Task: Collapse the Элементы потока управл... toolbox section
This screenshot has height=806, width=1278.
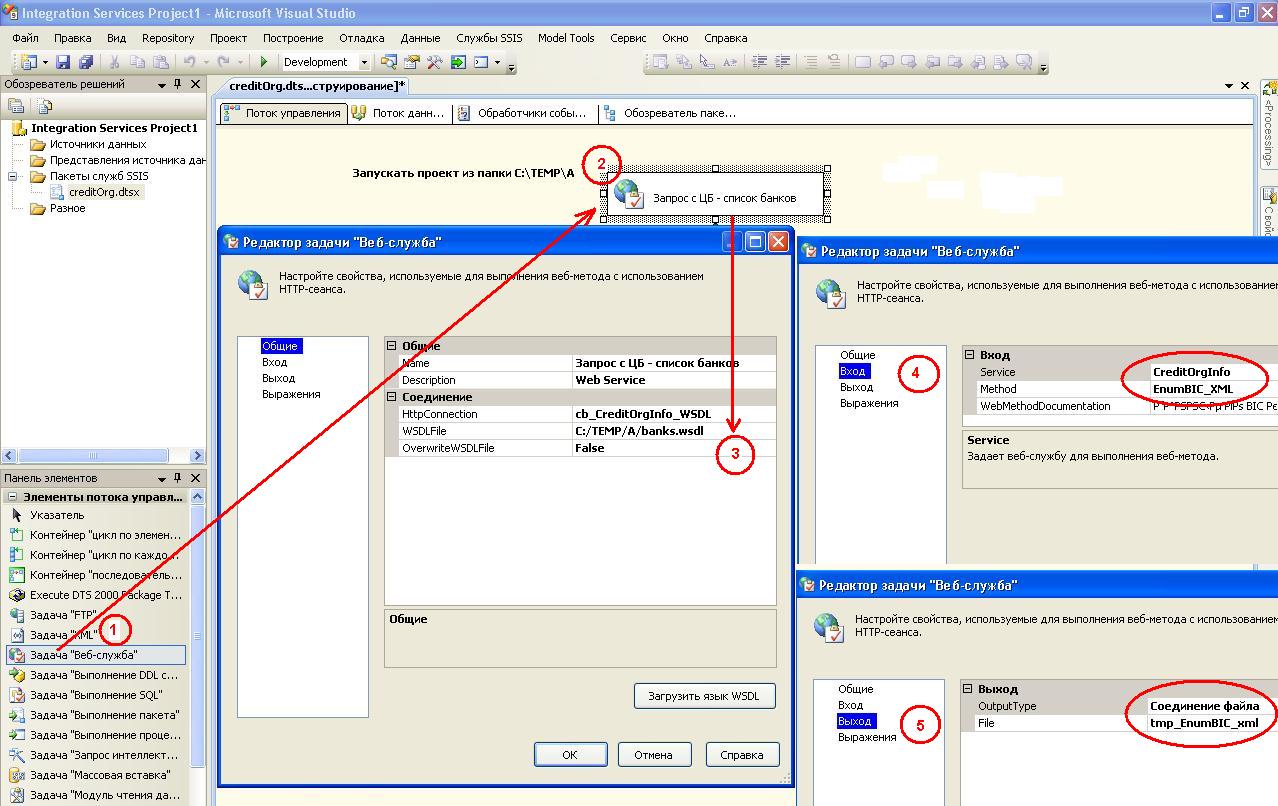Action: tap(12, 497)
